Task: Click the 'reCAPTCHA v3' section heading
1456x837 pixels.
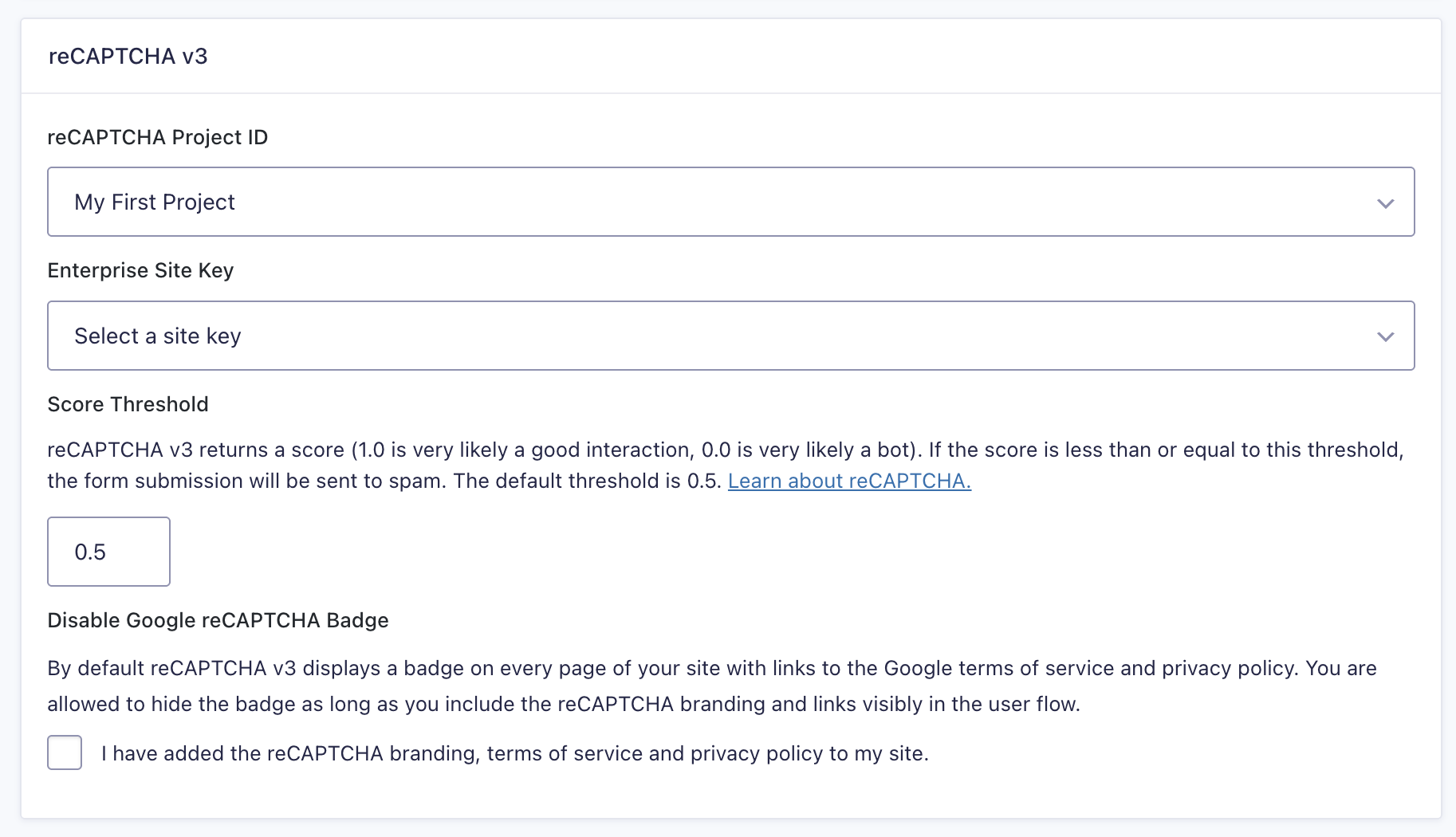Action: coord(128,57)
